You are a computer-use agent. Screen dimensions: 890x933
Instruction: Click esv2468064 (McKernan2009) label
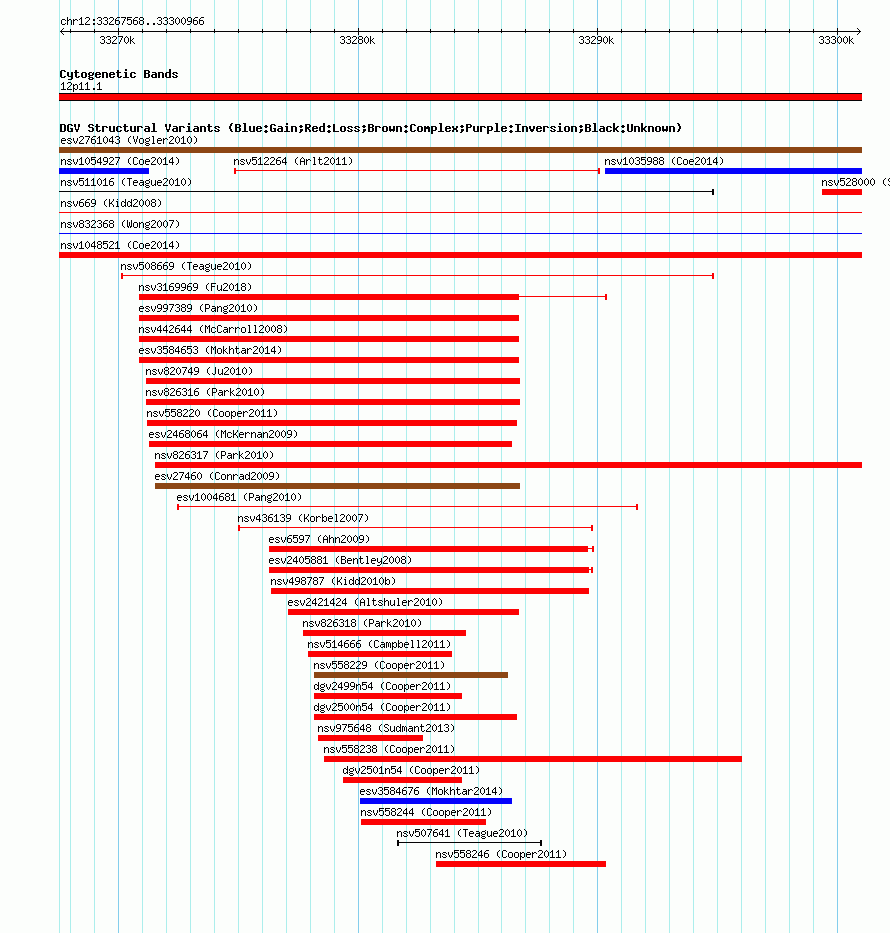223,434
